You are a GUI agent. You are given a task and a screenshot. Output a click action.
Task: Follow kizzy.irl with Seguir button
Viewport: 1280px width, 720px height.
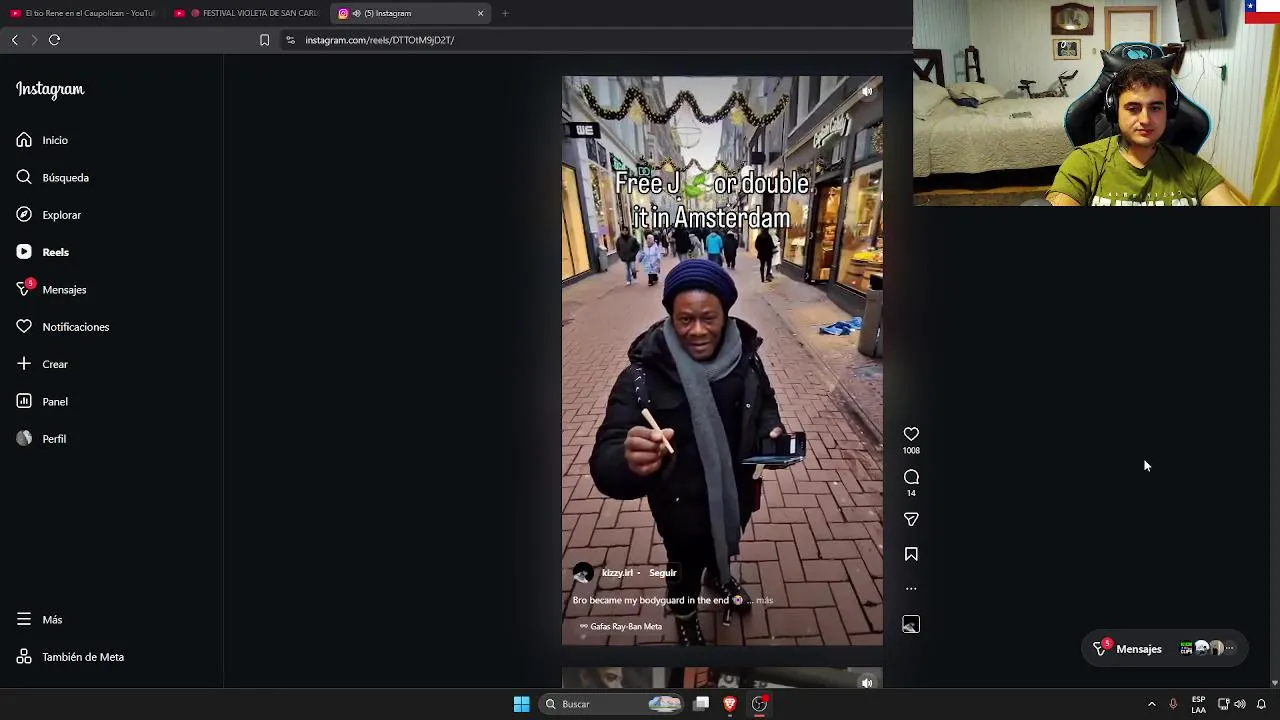(x=662, y=573)
